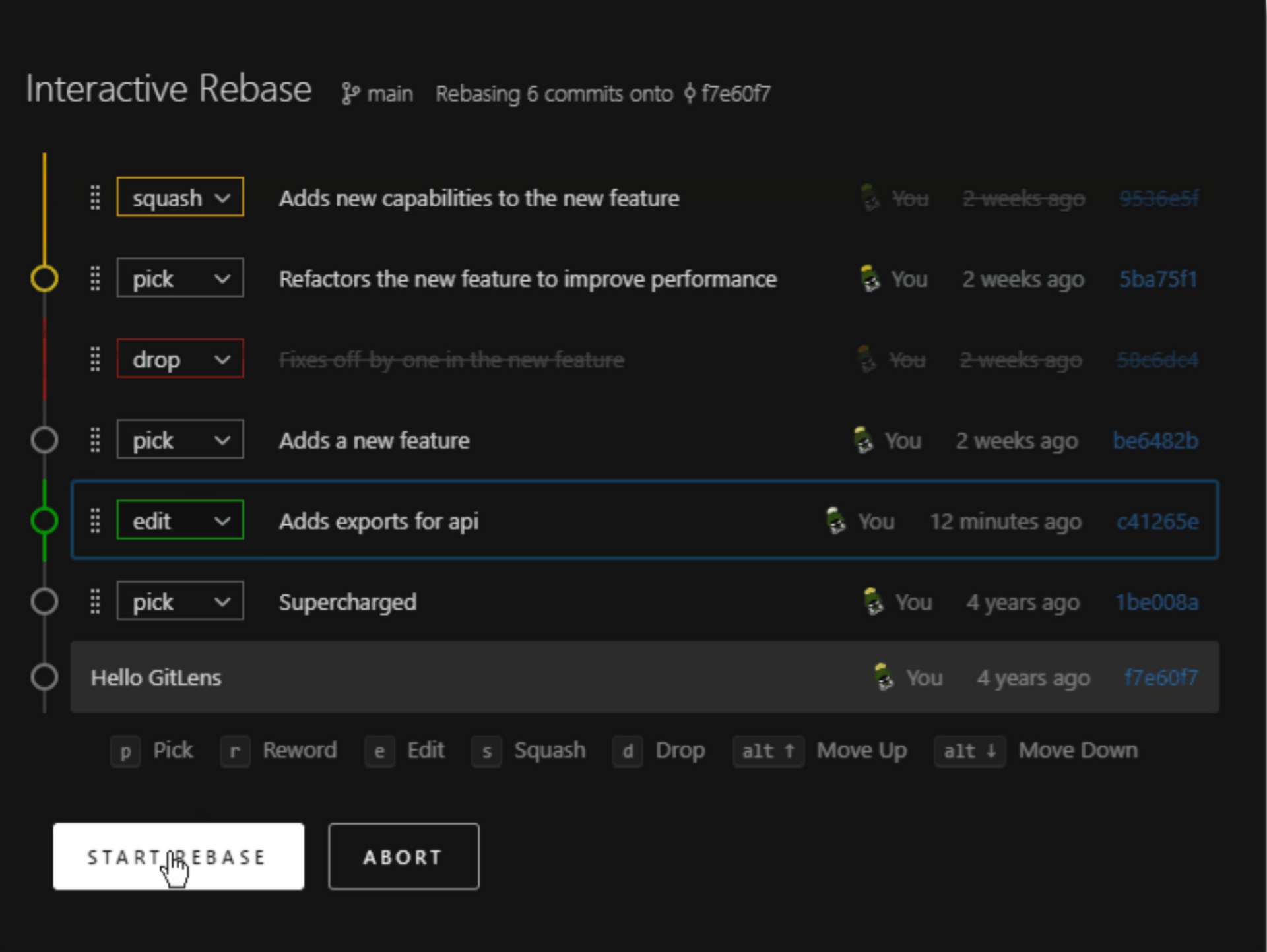
Task: Click the alt Move Up shortcut badge
Action: click(x=767, y=751)
